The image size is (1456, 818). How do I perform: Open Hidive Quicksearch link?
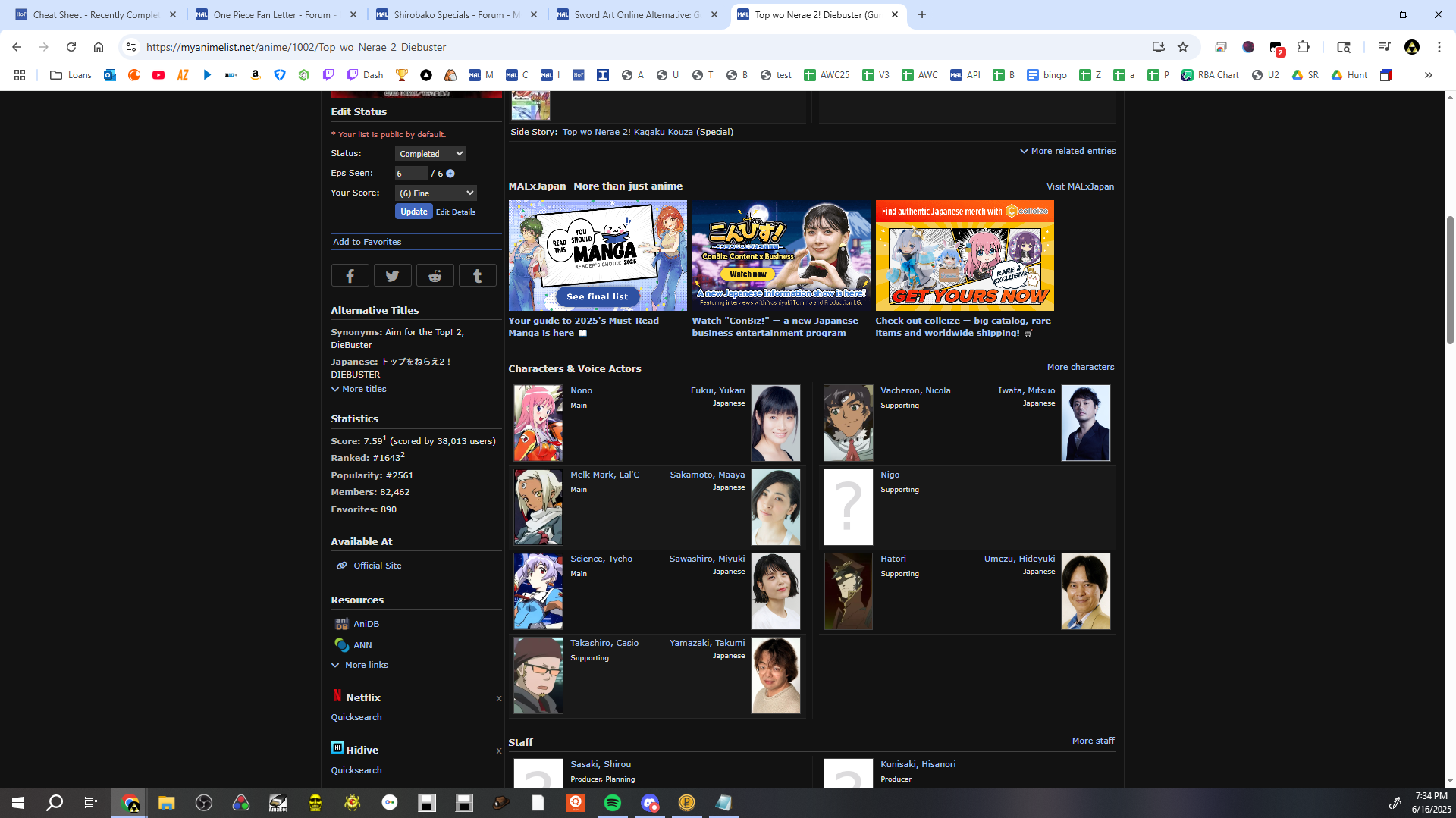[x=356, y=770]
